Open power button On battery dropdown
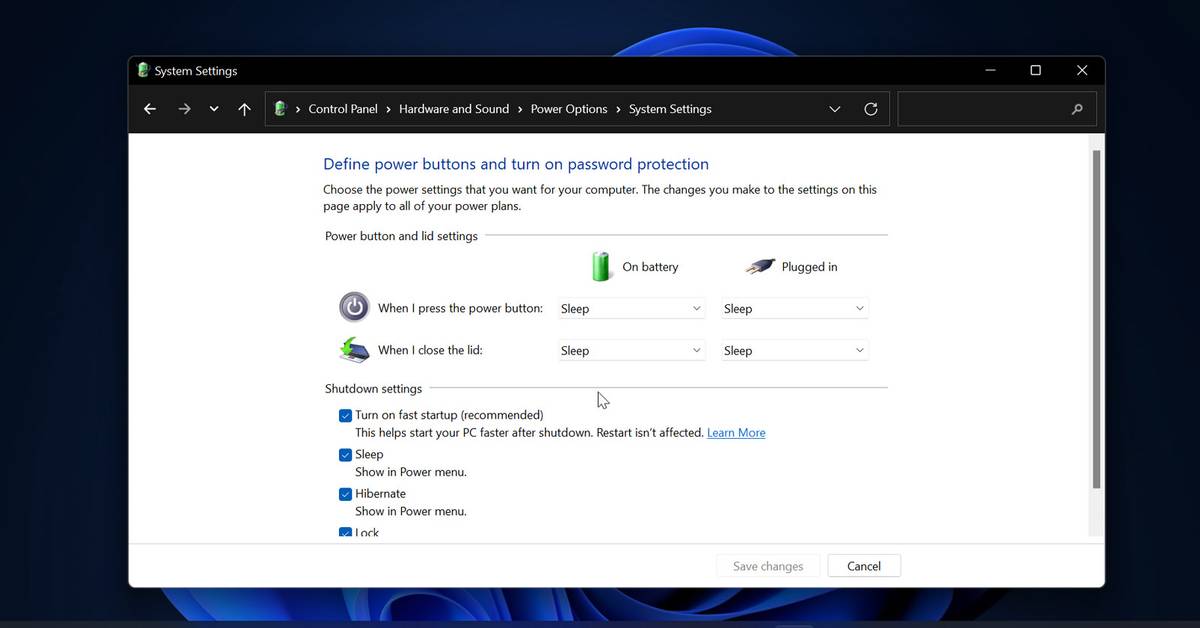Image resolution: width=1200 pixels, height=628 pixels. click(631, 309)
